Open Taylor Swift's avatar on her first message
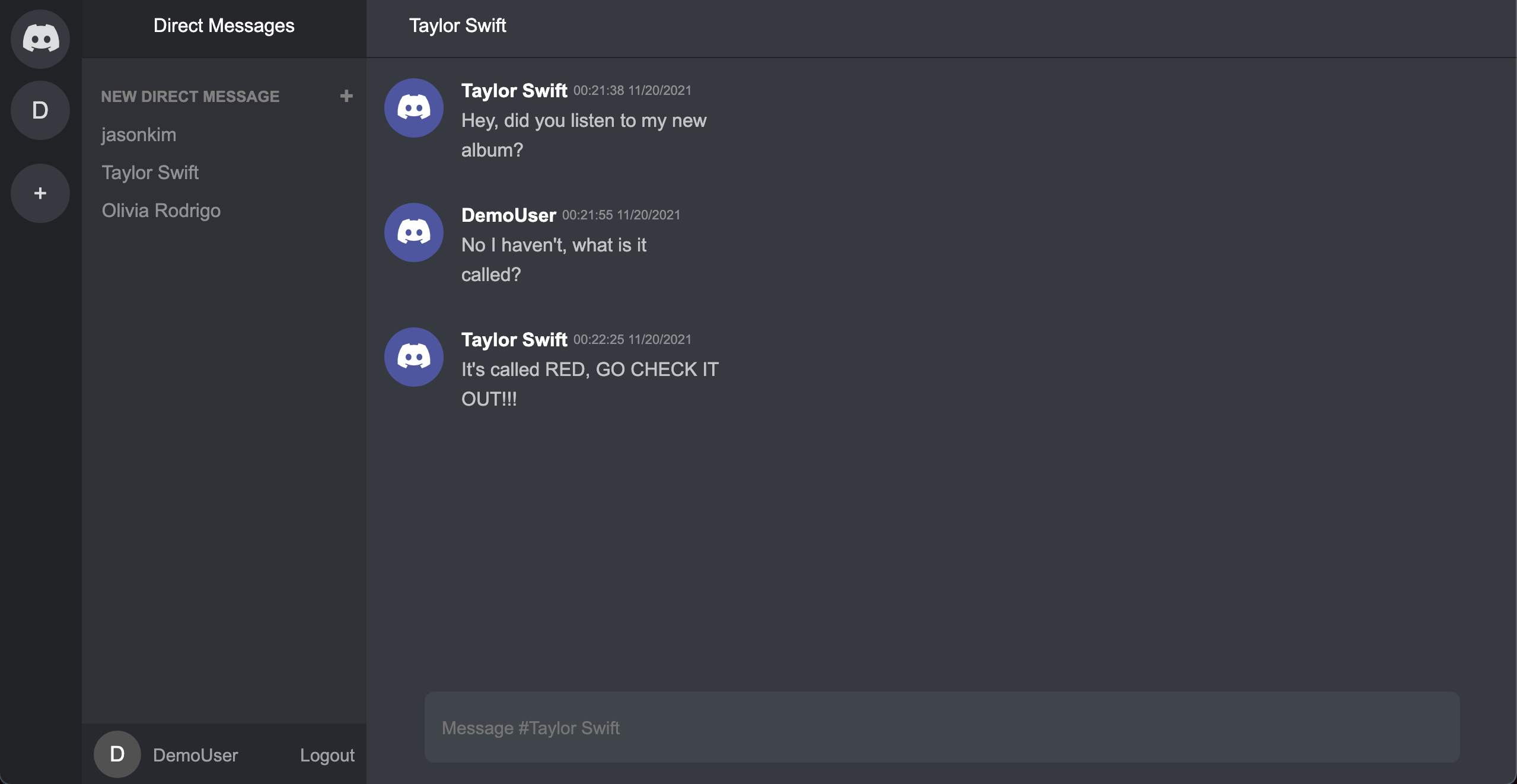This screenshot has height=784, width=1517. [x=413, y=107]
